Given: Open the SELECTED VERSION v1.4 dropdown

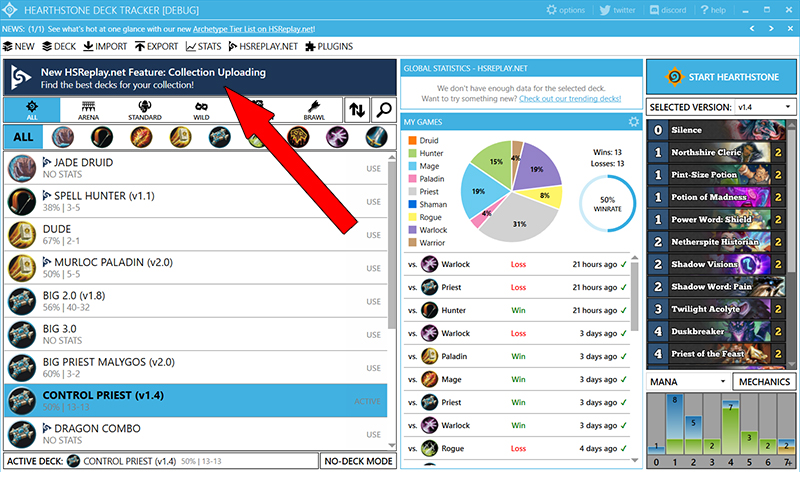Looking at the screenshot, I should click(x=764, y=107).
